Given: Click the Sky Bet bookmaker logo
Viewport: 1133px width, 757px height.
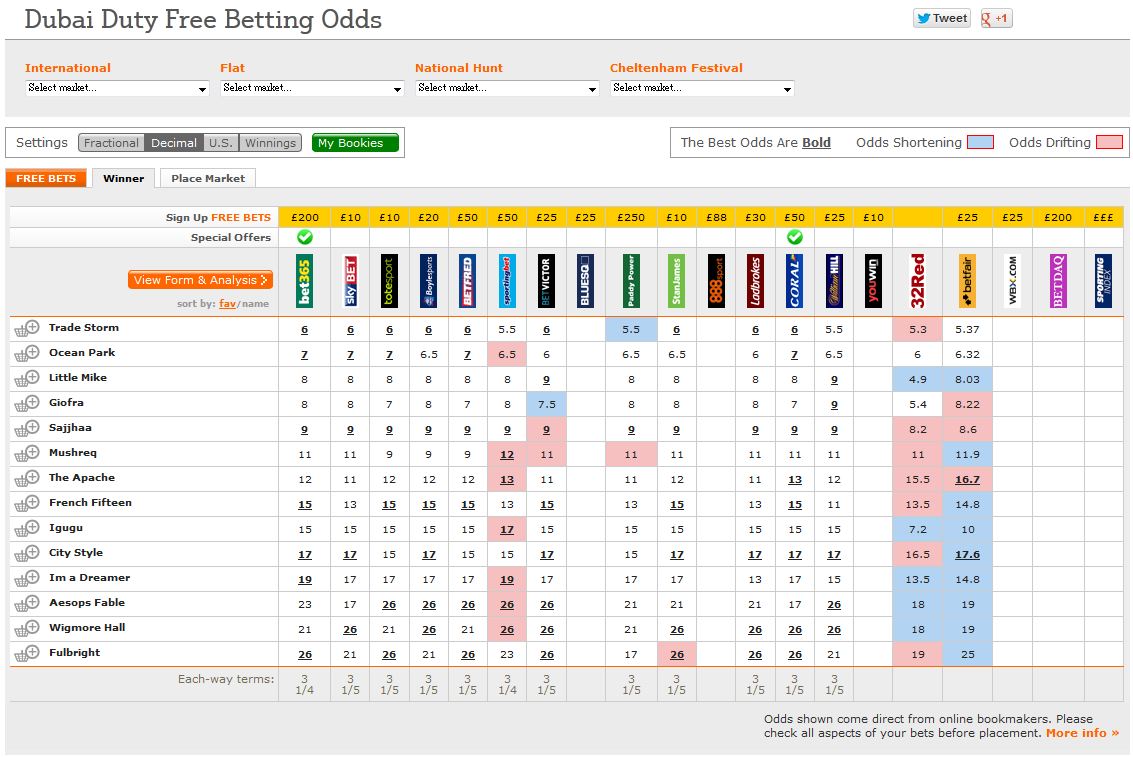Looking at the screenshot, I should pos(350,281).
